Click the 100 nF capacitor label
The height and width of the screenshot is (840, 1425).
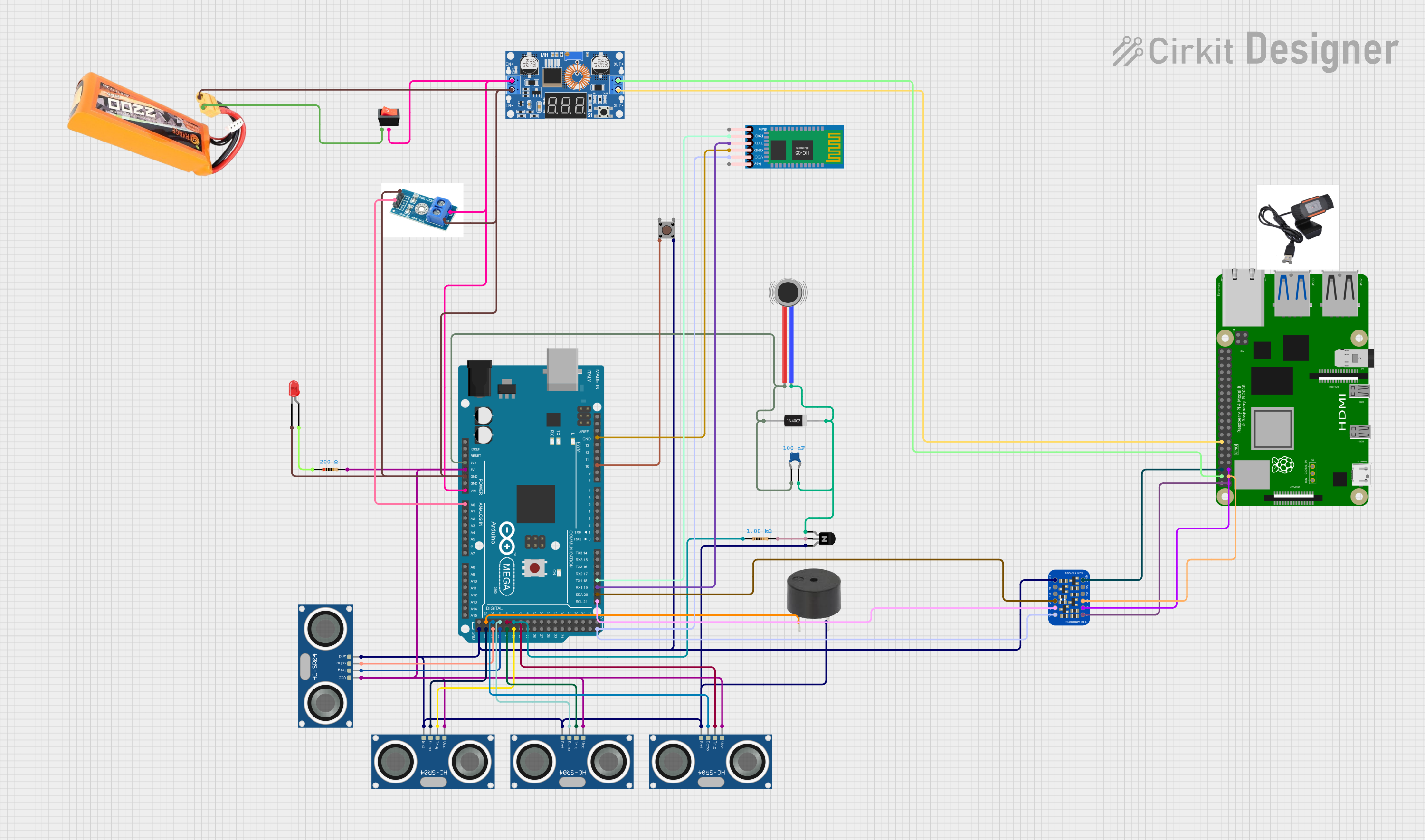coord(794,448)
